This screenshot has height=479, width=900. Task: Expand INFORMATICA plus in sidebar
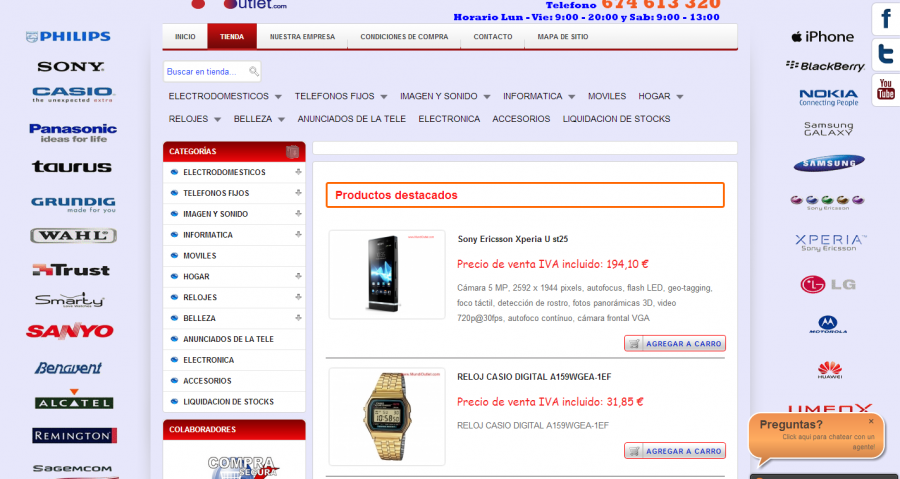pyautogui.click(x=298, y=234)
